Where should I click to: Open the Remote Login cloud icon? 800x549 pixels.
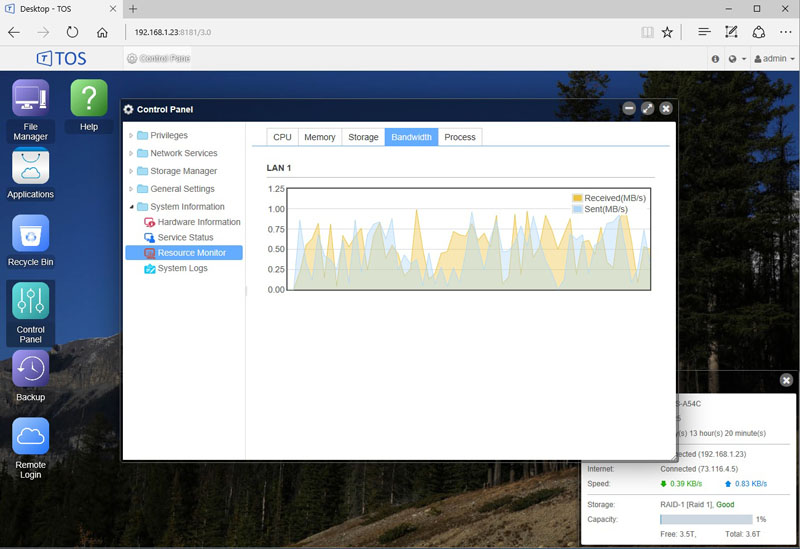[30, 437]
